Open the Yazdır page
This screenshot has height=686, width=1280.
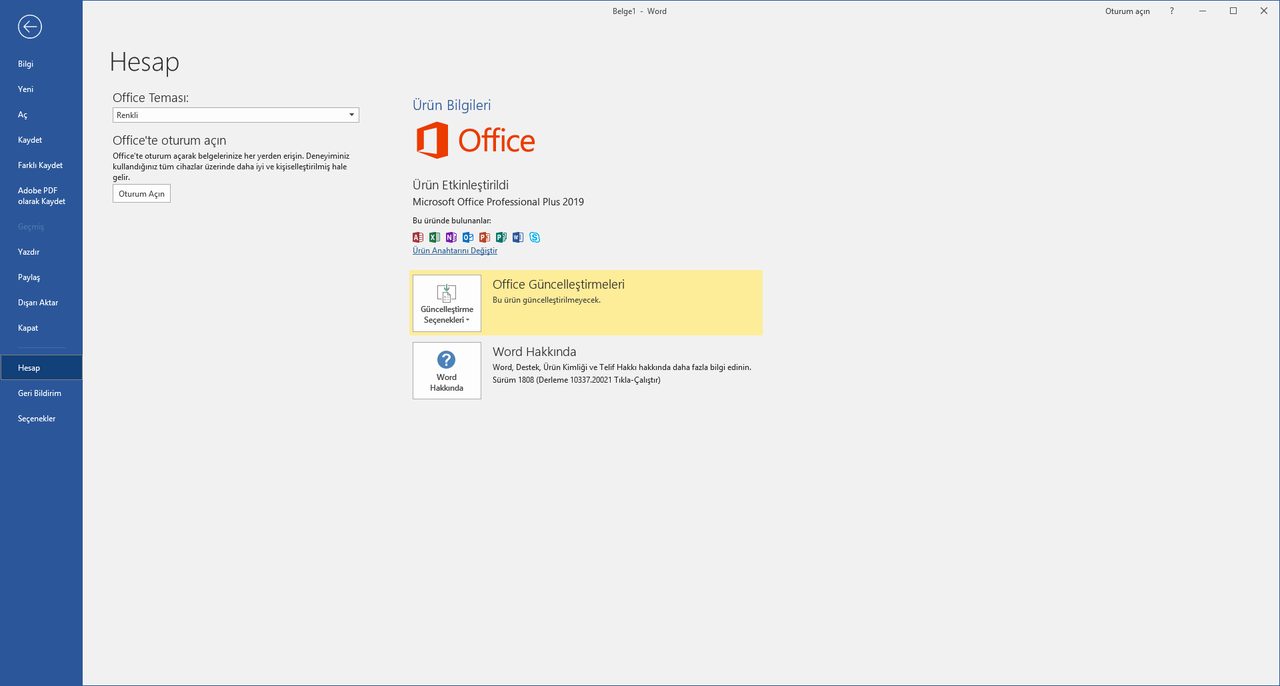[x=41, y=252]
